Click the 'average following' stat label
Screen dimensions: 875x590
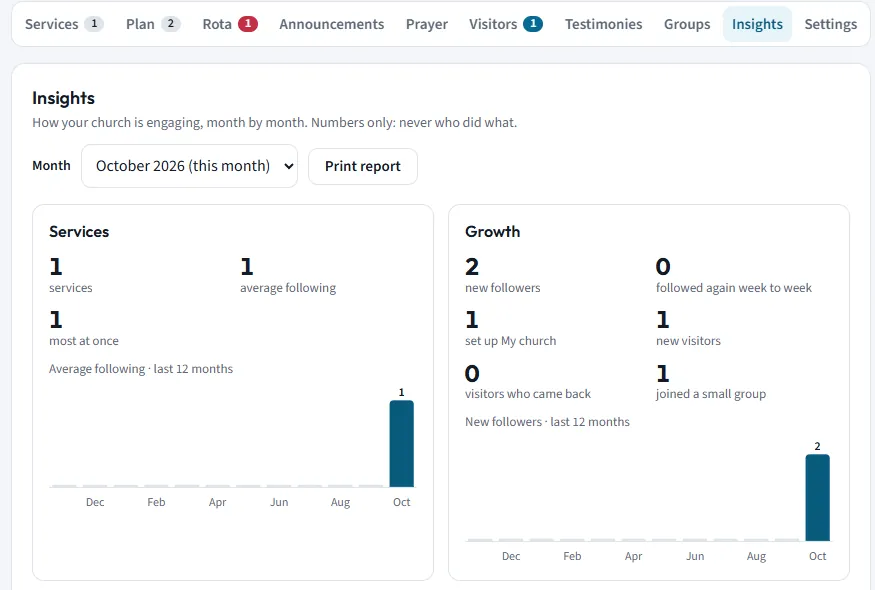coord(288,288)
